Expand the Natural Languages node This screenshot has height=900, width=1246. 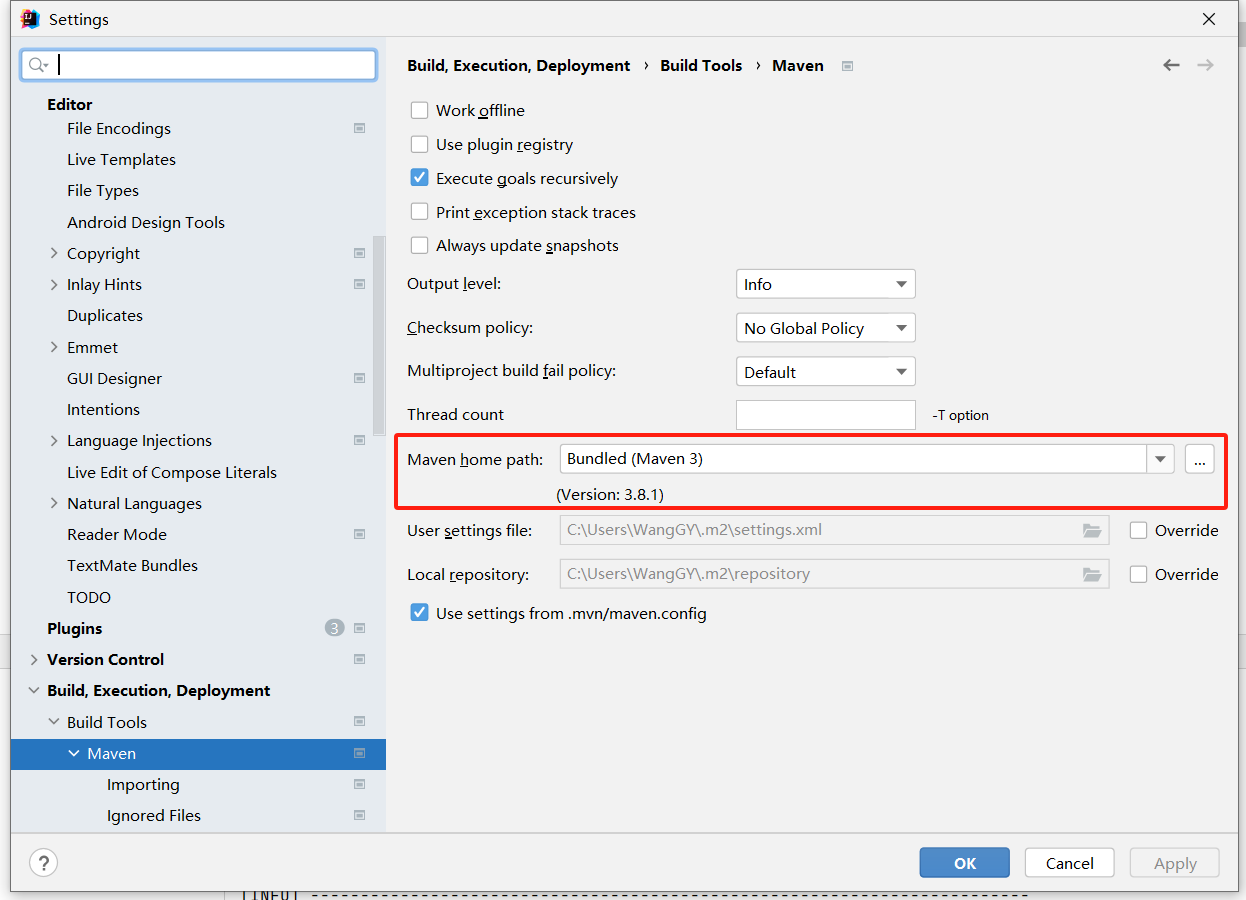click(x=54, y=503)
